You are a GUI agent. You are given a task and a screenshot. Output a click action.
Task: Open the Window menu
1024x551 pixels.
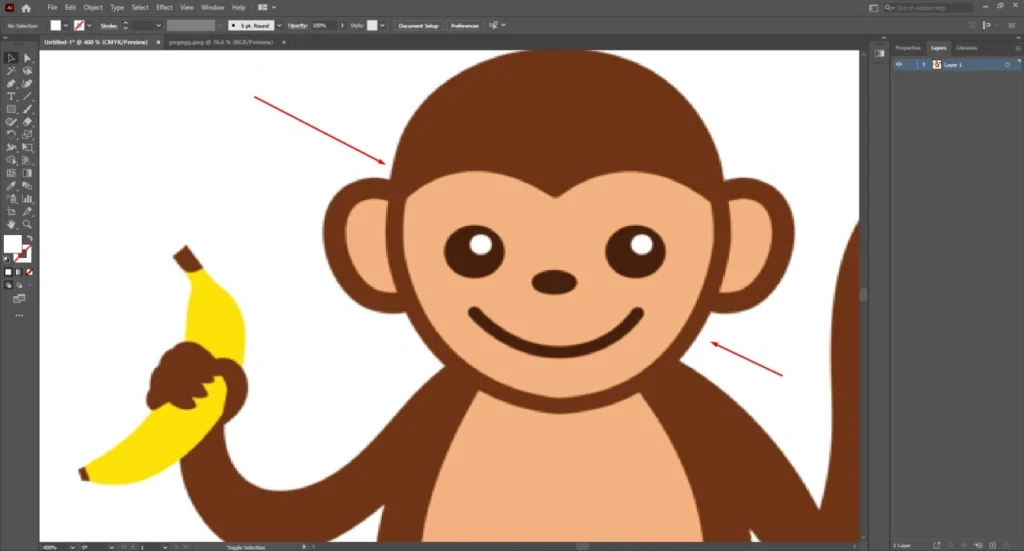(x=212, y=8)
